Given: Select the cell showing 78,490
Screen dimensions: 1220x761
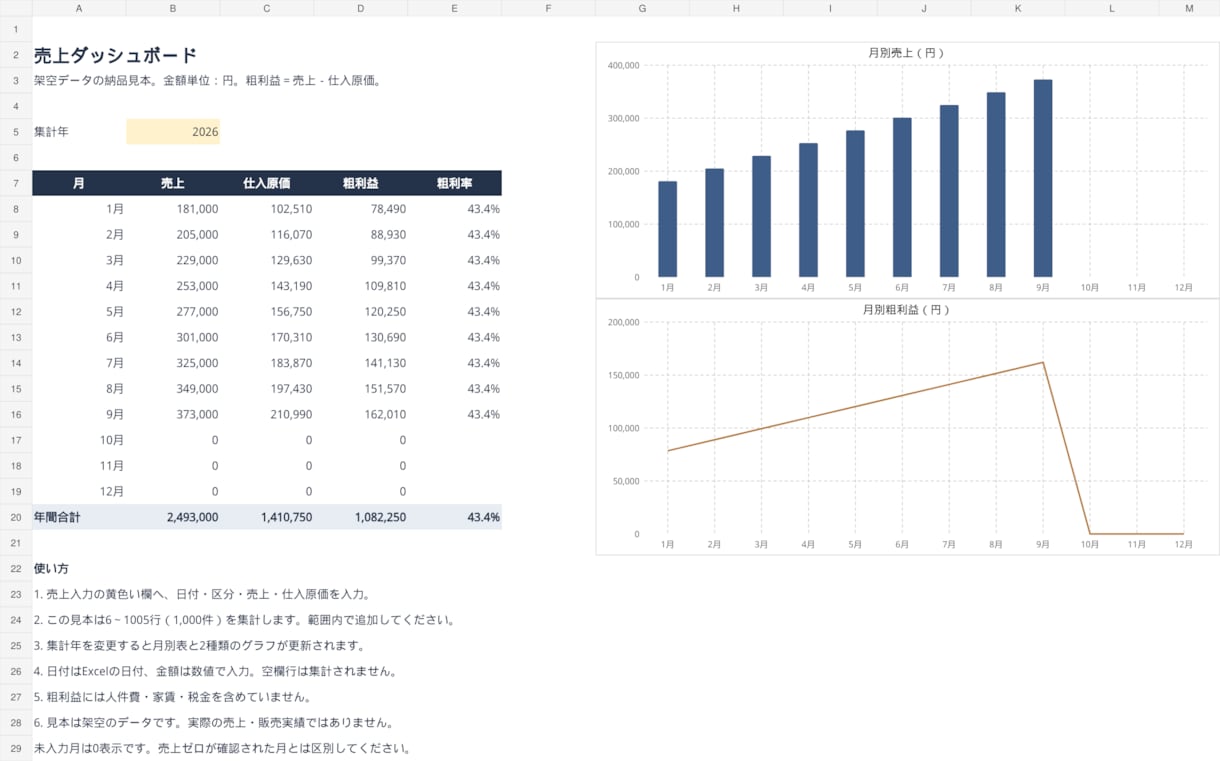Looking at the screenshot, I should click(361, 209).
